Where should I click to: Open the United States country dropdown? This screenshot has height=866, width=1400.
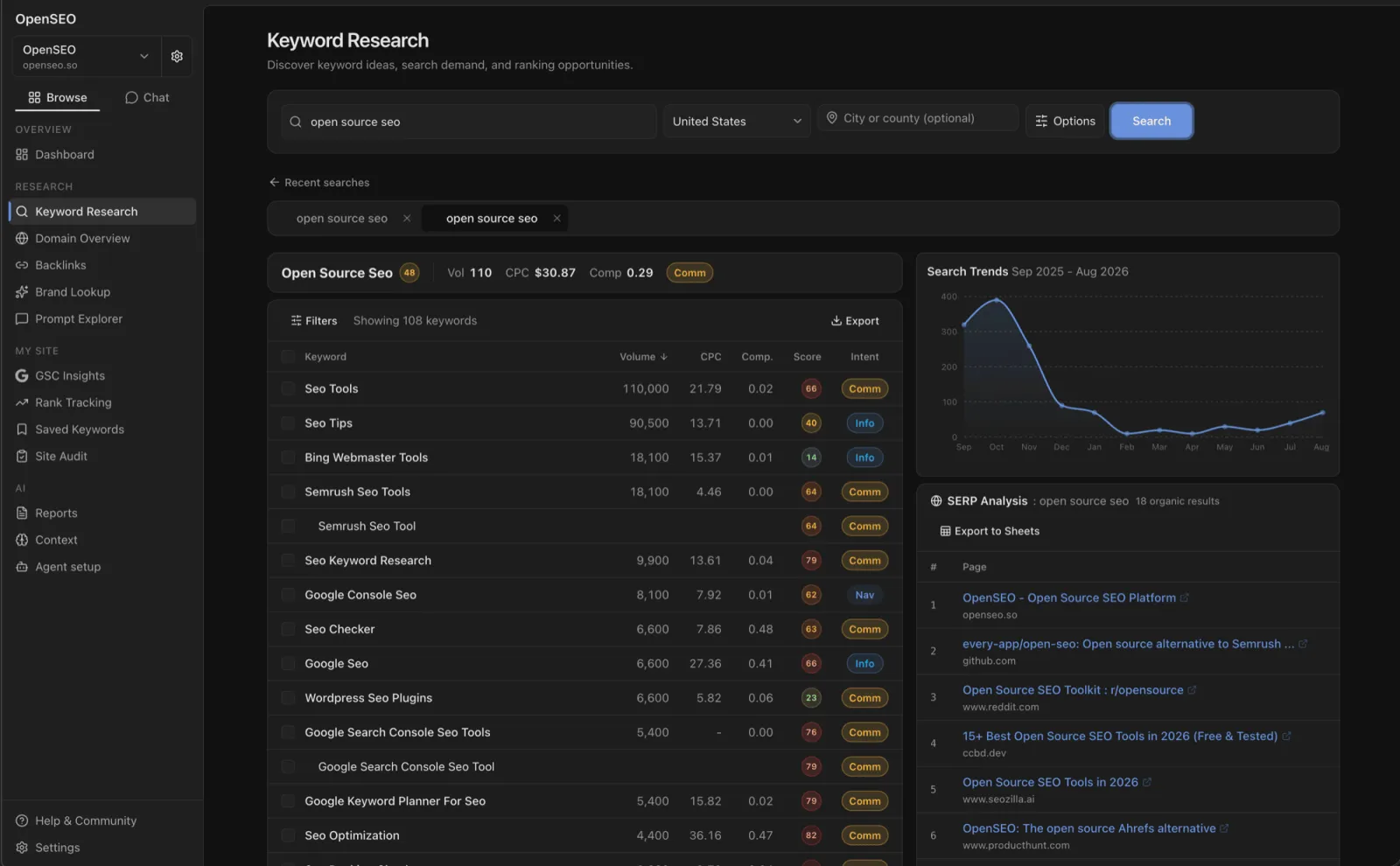point(737,122)
